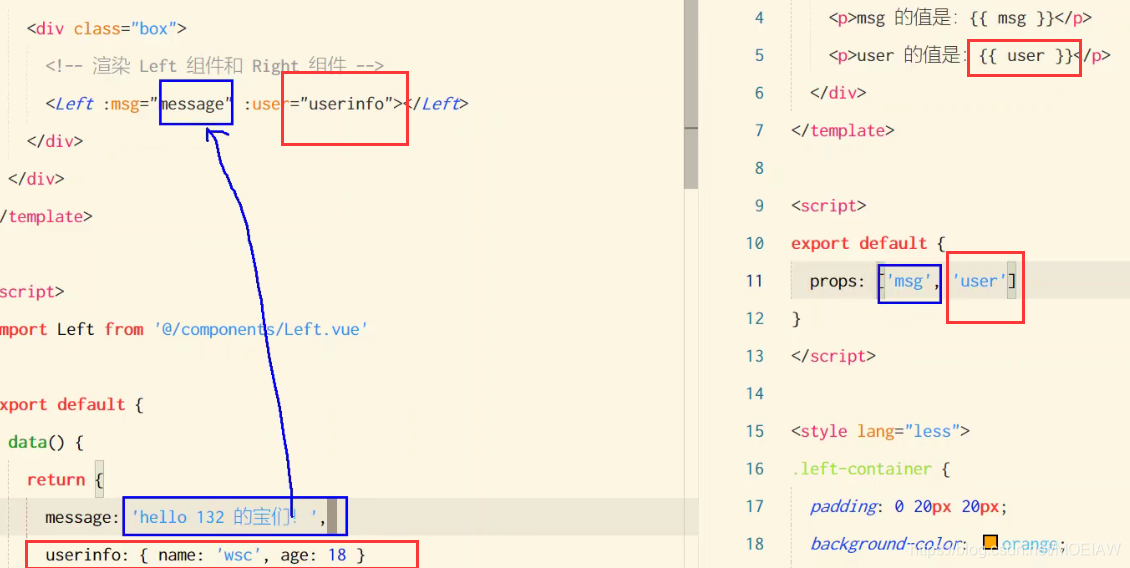1130x568 pixels.
Task: Click the .left-container selector on line 16
Action: pyautogui.click(x=862, y=469)
